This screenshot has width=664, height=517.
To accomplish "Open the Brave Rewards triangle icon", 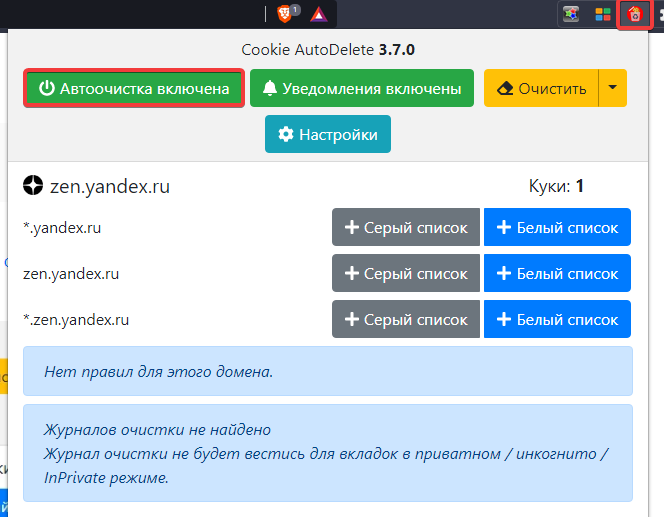I will tap(318, 15).
